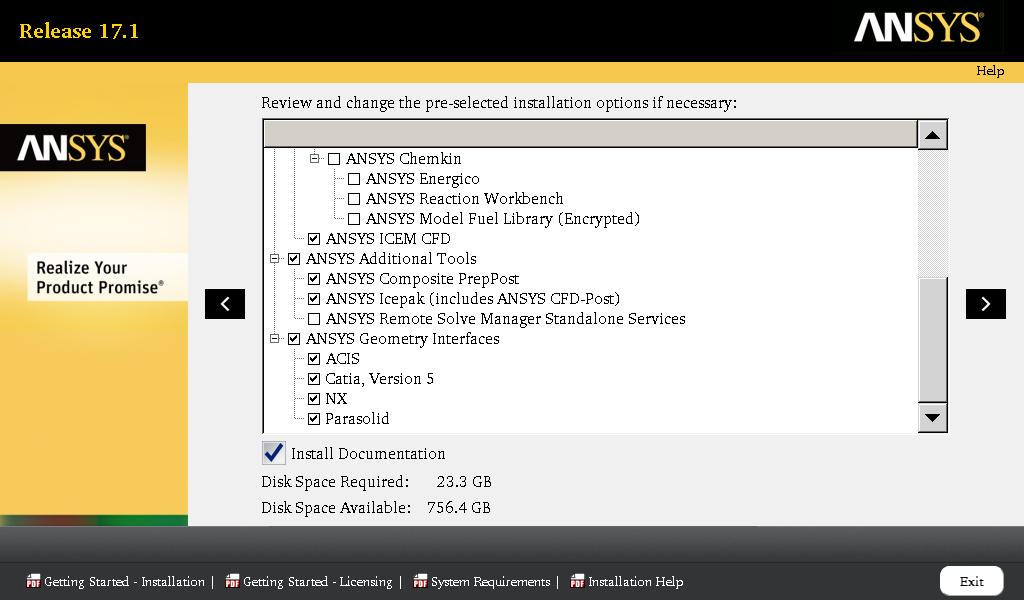Click the Exit button
This screenshot has width=1024, height=600.
tap(972, 581)
